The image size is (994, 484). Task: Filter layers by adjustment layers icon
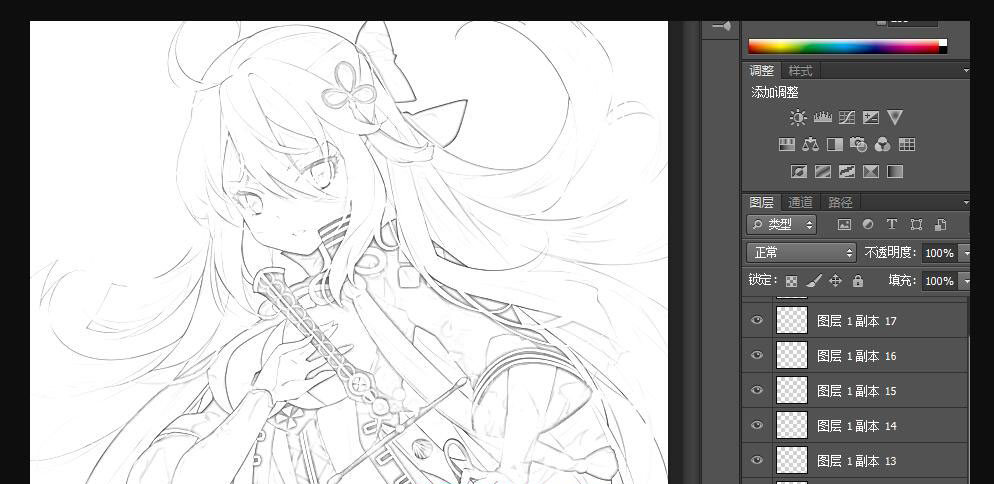tap(868, 225)
